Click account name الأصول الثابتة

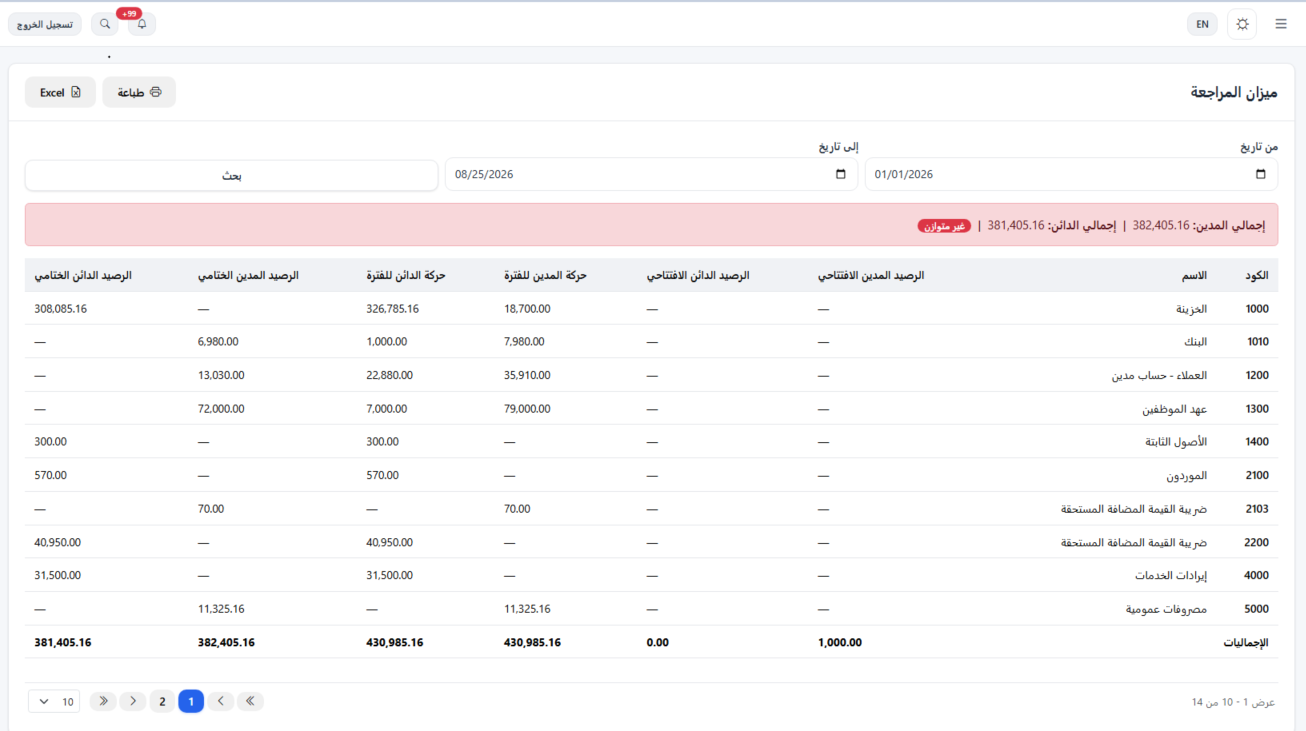tap(1176, 442)
